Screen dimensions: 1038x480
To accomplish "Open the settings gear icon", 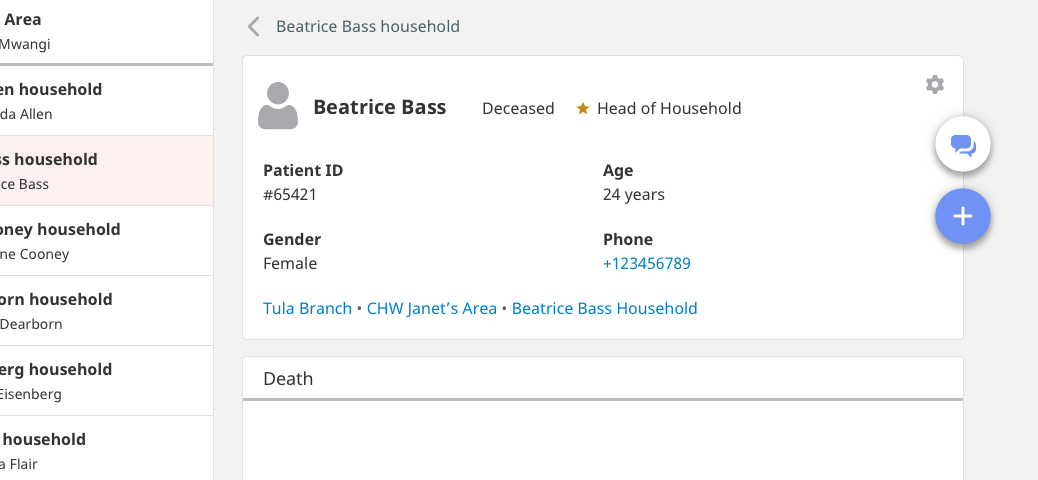I will click(935, 85).
